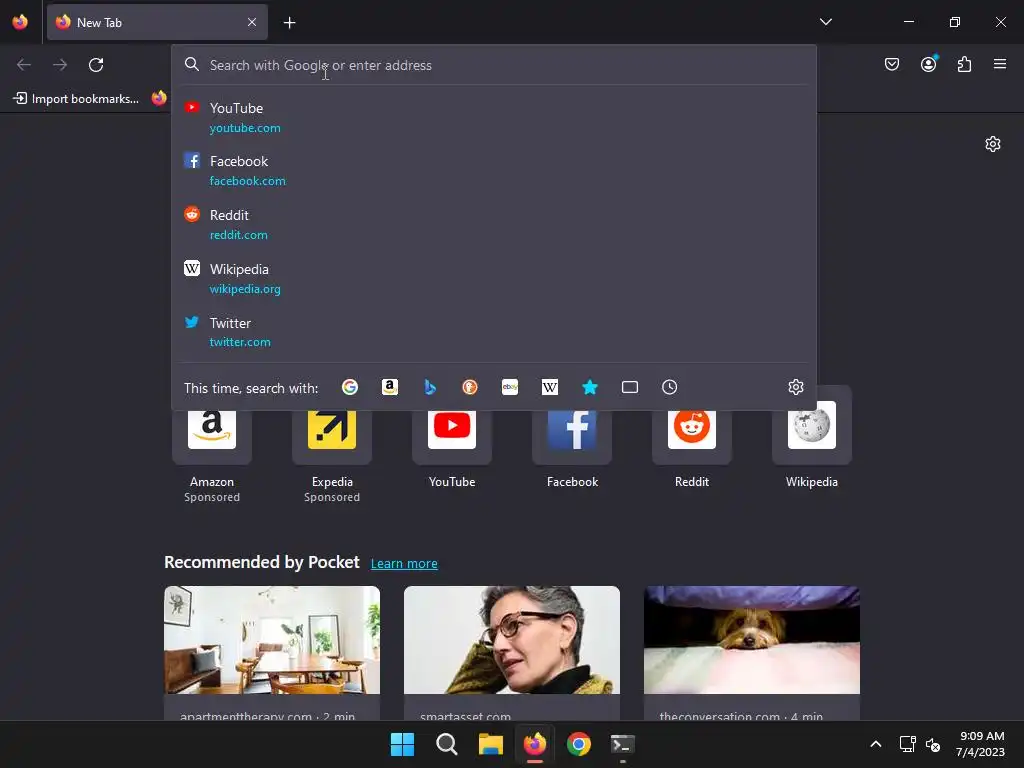The height and width of the screenshot is (768, 1024).
Task: Close the New Tab tab
Action: click(x=252, y=22)
